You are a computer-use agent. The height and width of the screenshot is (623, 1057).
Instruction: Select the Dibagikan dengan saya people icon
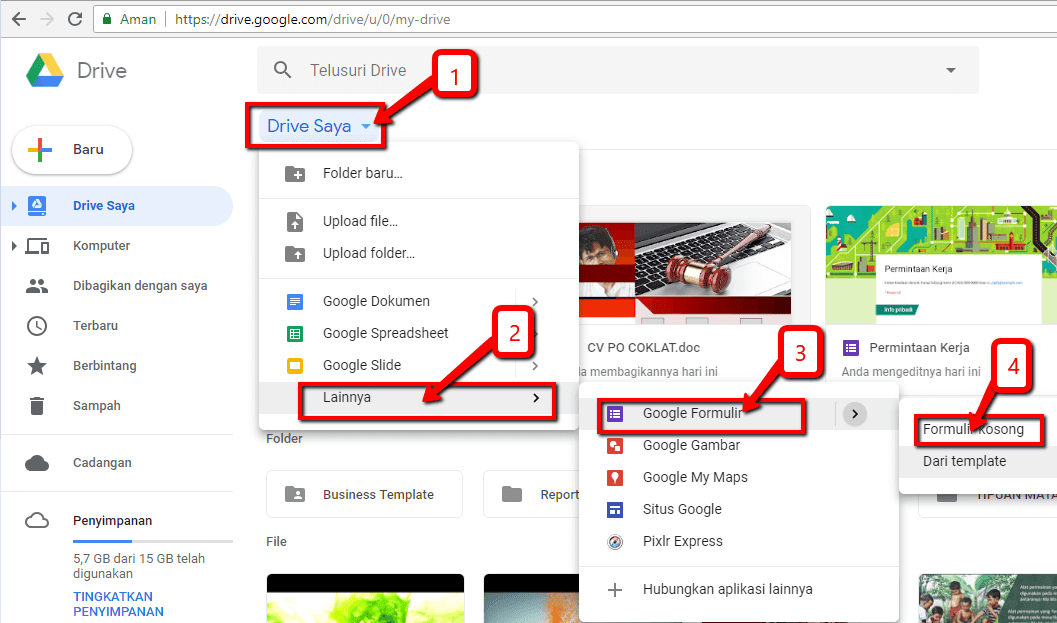37,285
